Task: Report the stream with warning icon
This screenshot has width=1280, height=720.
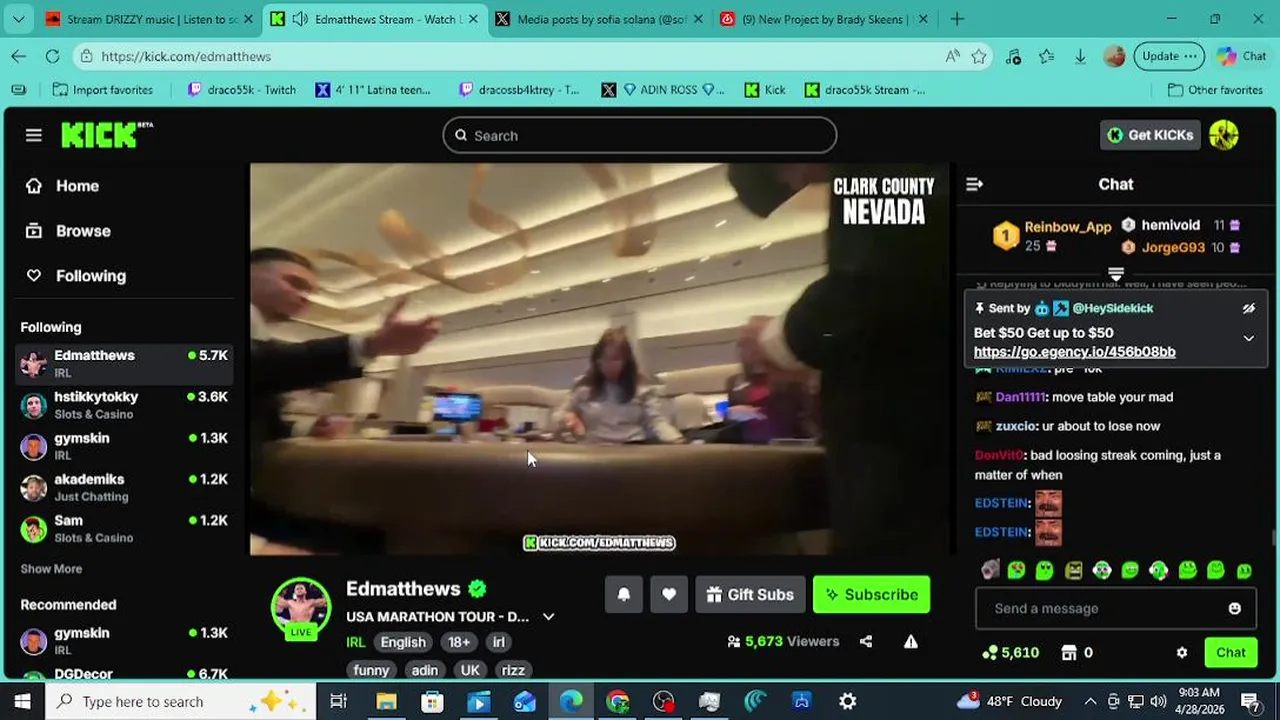Action: (911, 642)
